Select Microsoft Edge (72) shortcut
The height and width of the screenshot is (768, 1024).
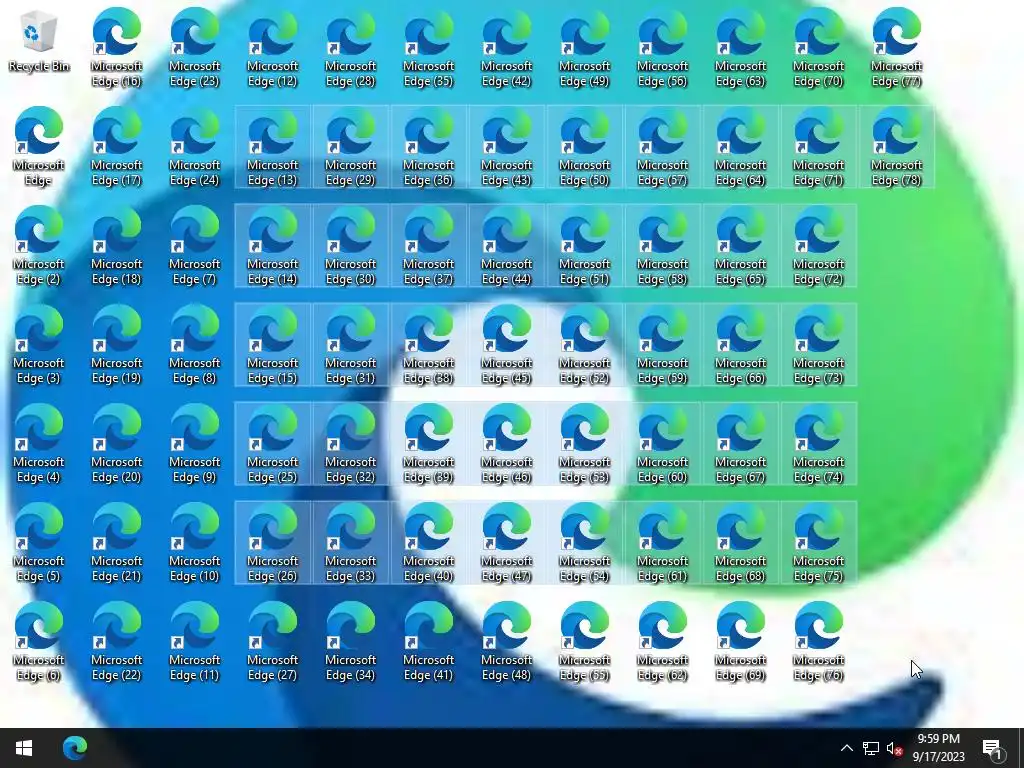(818, 246)
